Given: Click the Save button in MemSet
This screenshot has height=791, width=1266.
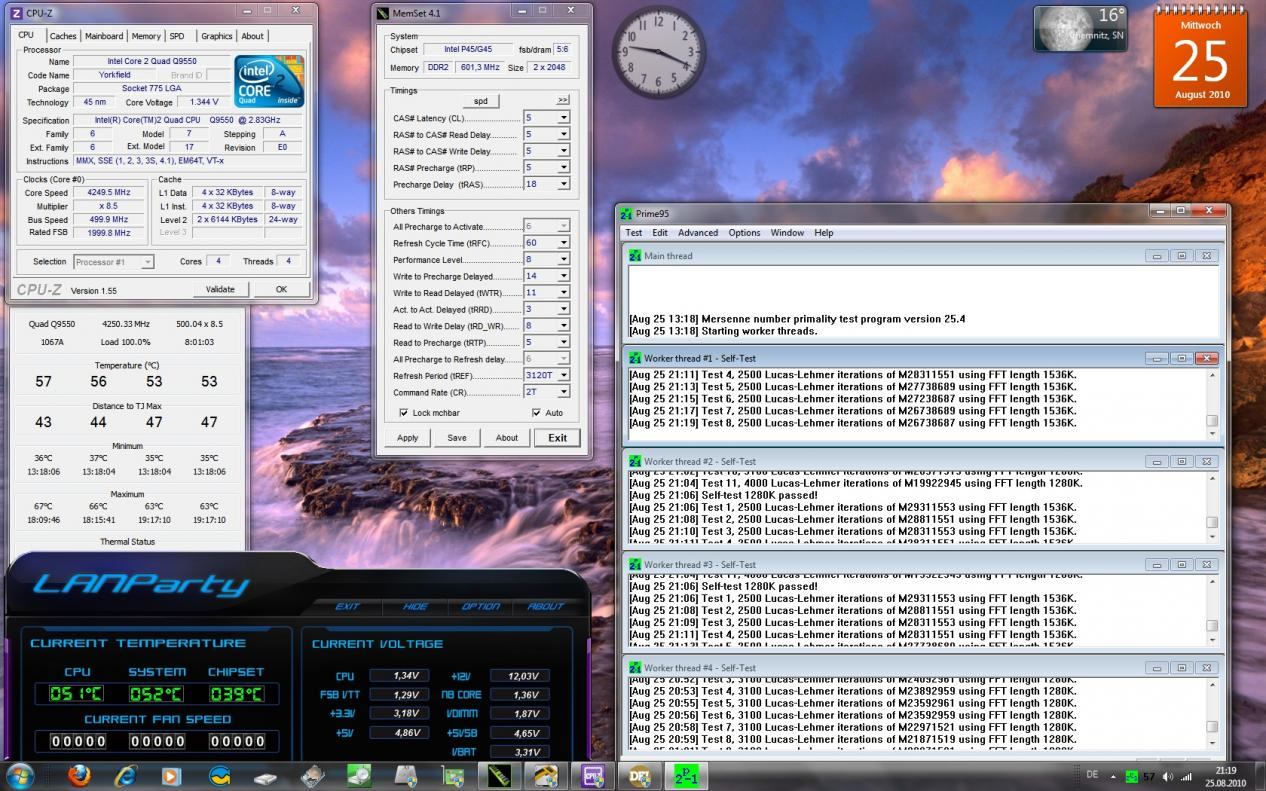Looking at the screenshot, I should 457,438.
